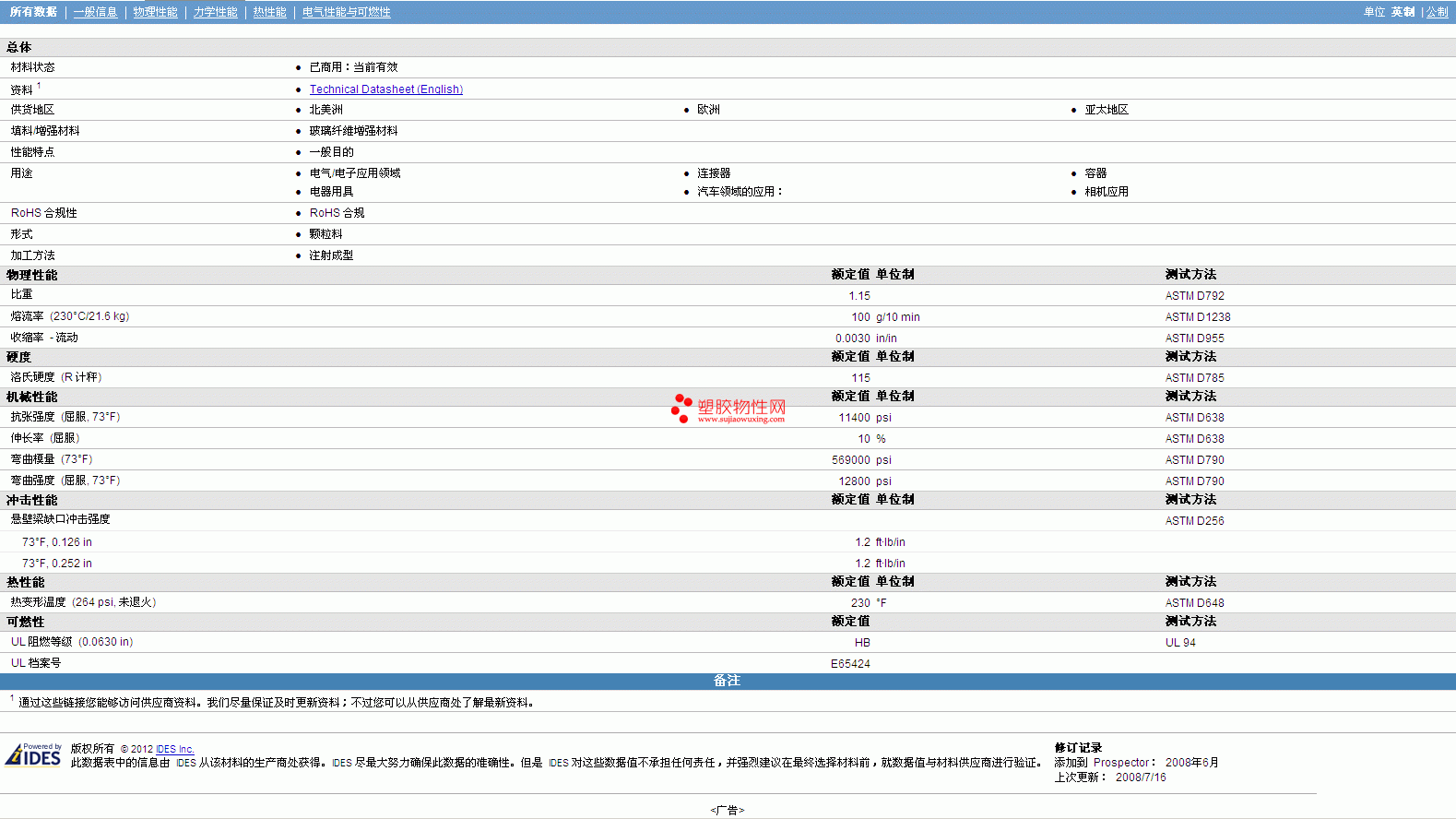1456x819 pixels.
Task: Click the 备注 section header bar
Action: pos(728,681)
